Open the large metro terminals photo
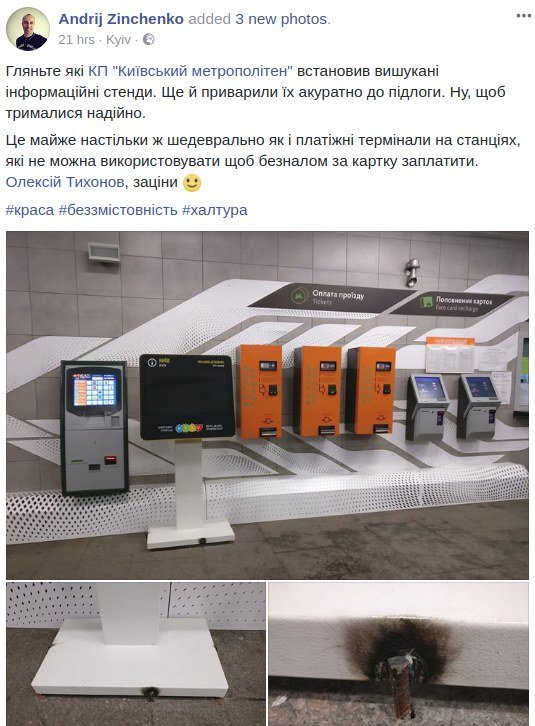This screenshot has height=726, width=535. pos(267,405)
